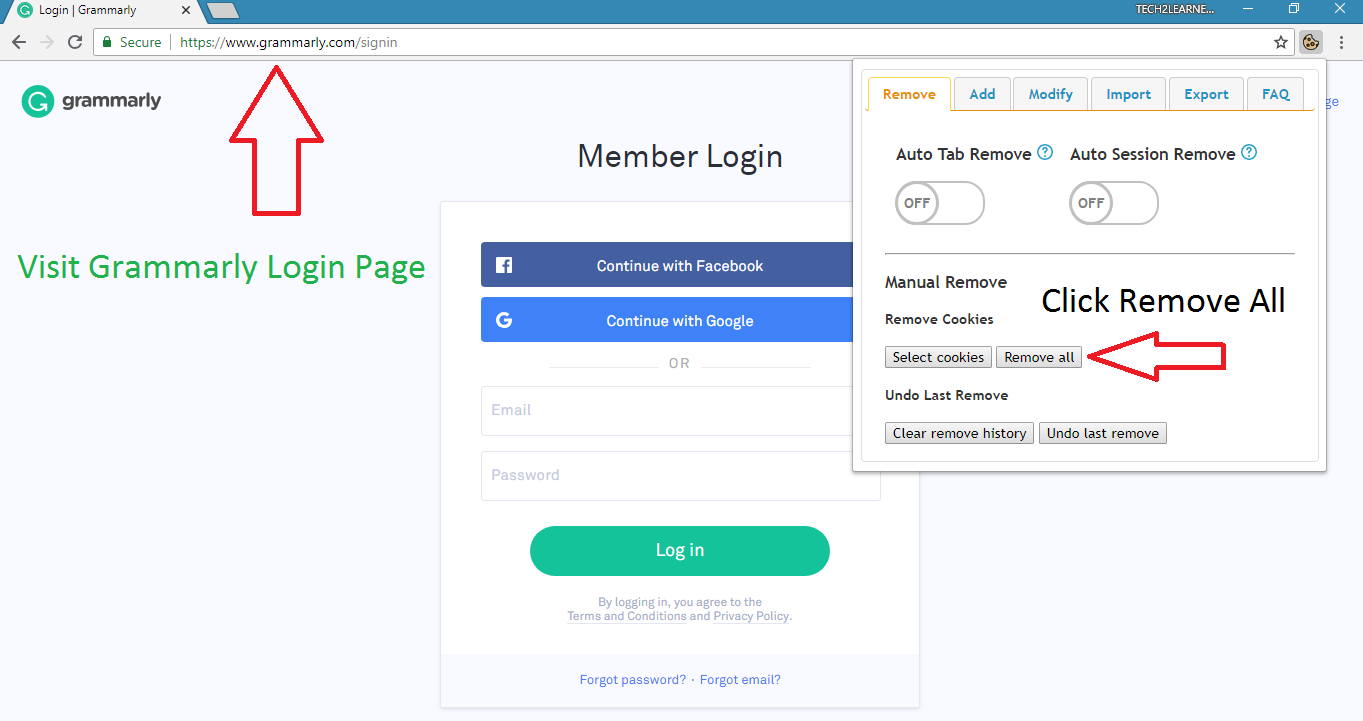
Task: Click the browser forward arrow
Action: tap(46, 42)
